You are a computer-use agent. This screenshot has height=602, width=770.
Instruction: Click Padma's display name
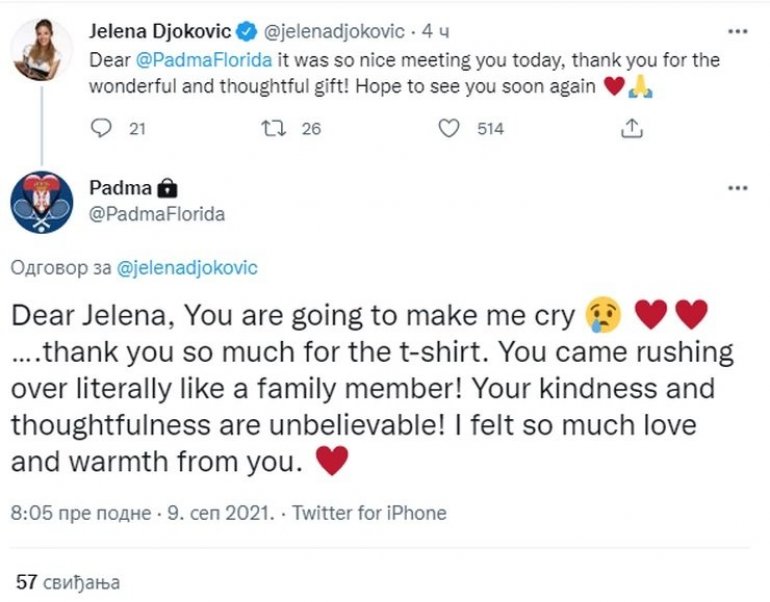pyautogui.click(x=118, y=187)
